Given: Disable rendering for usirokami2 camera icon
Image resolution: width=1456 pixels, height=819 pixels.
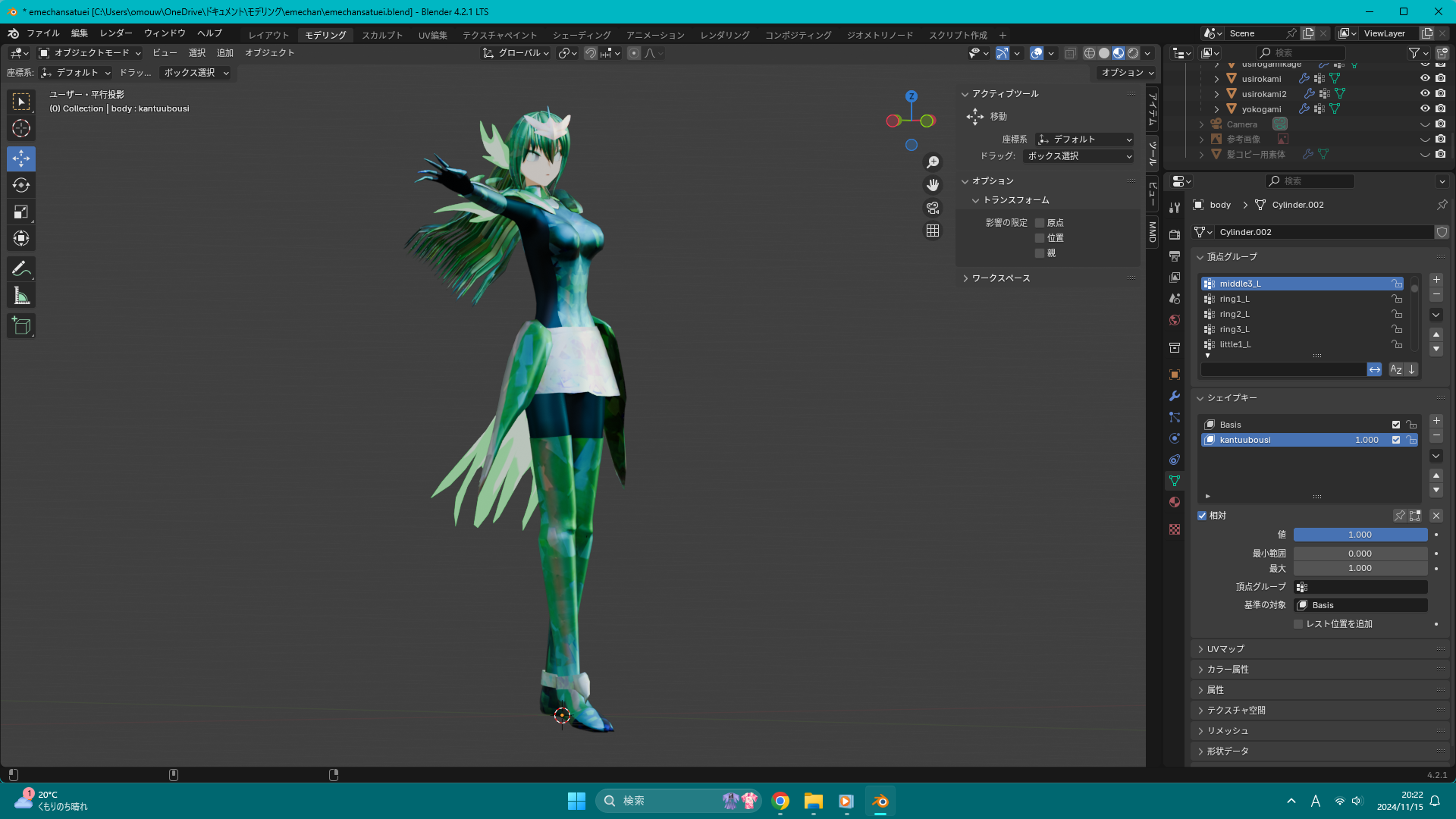Looking at the screenshot, I should [1440, 93].
